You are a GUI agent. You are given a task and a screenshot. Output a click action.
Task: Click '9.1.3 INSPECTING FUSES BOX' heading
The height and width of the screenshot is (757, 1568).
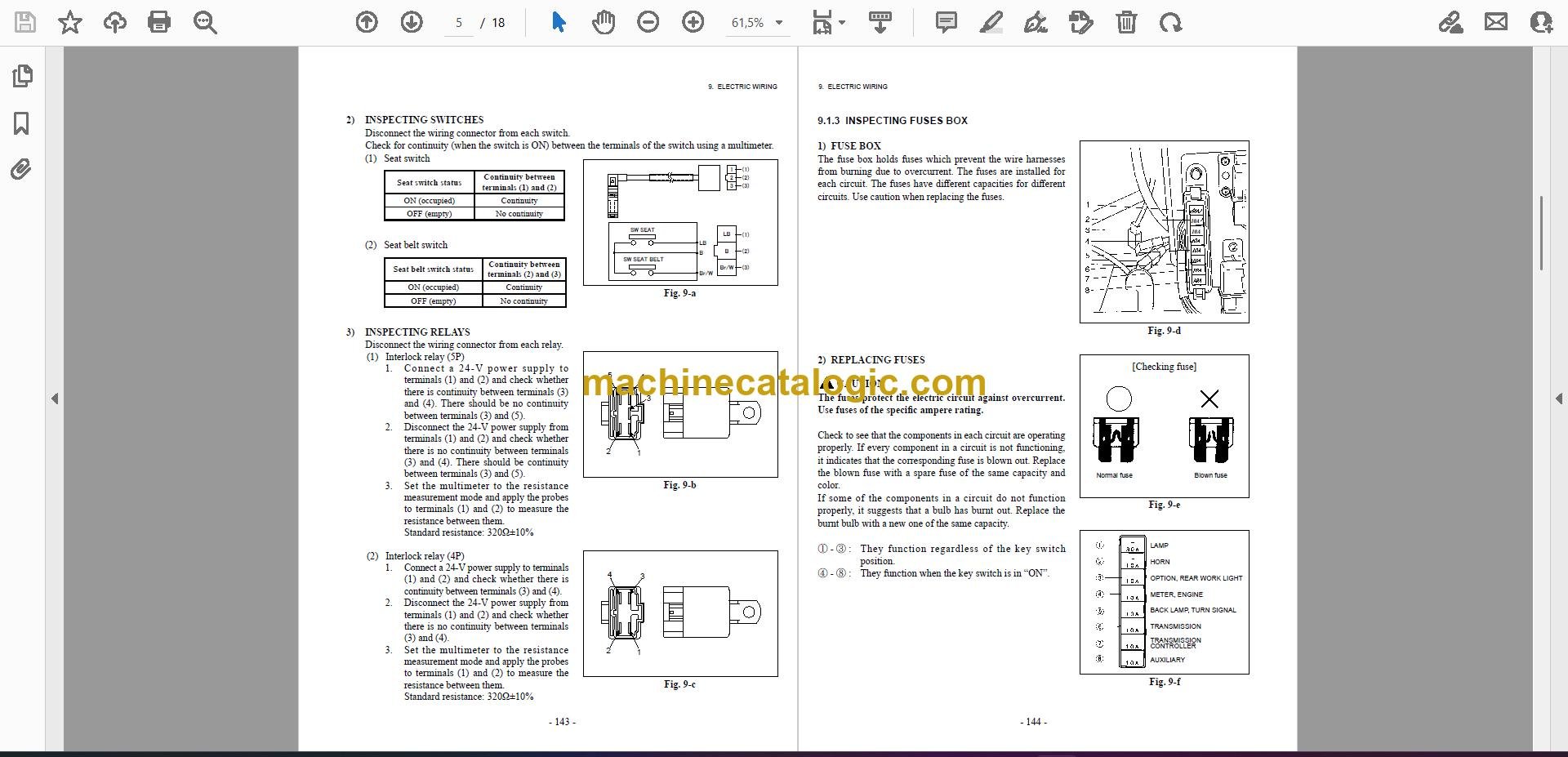[893, 120]
